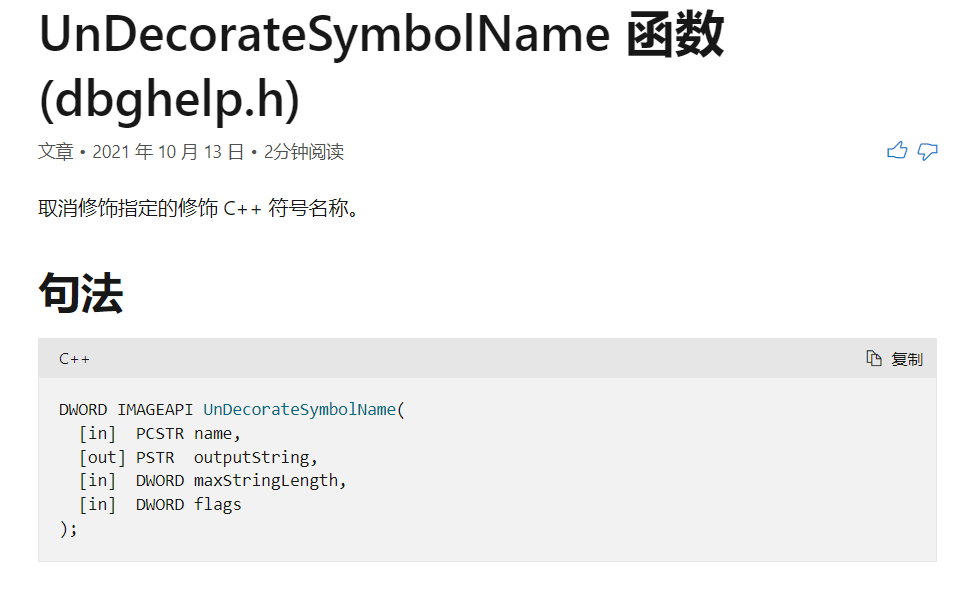Click the closing ); line of code
Viewport: 977px width, 590px height.
(68, 528)
